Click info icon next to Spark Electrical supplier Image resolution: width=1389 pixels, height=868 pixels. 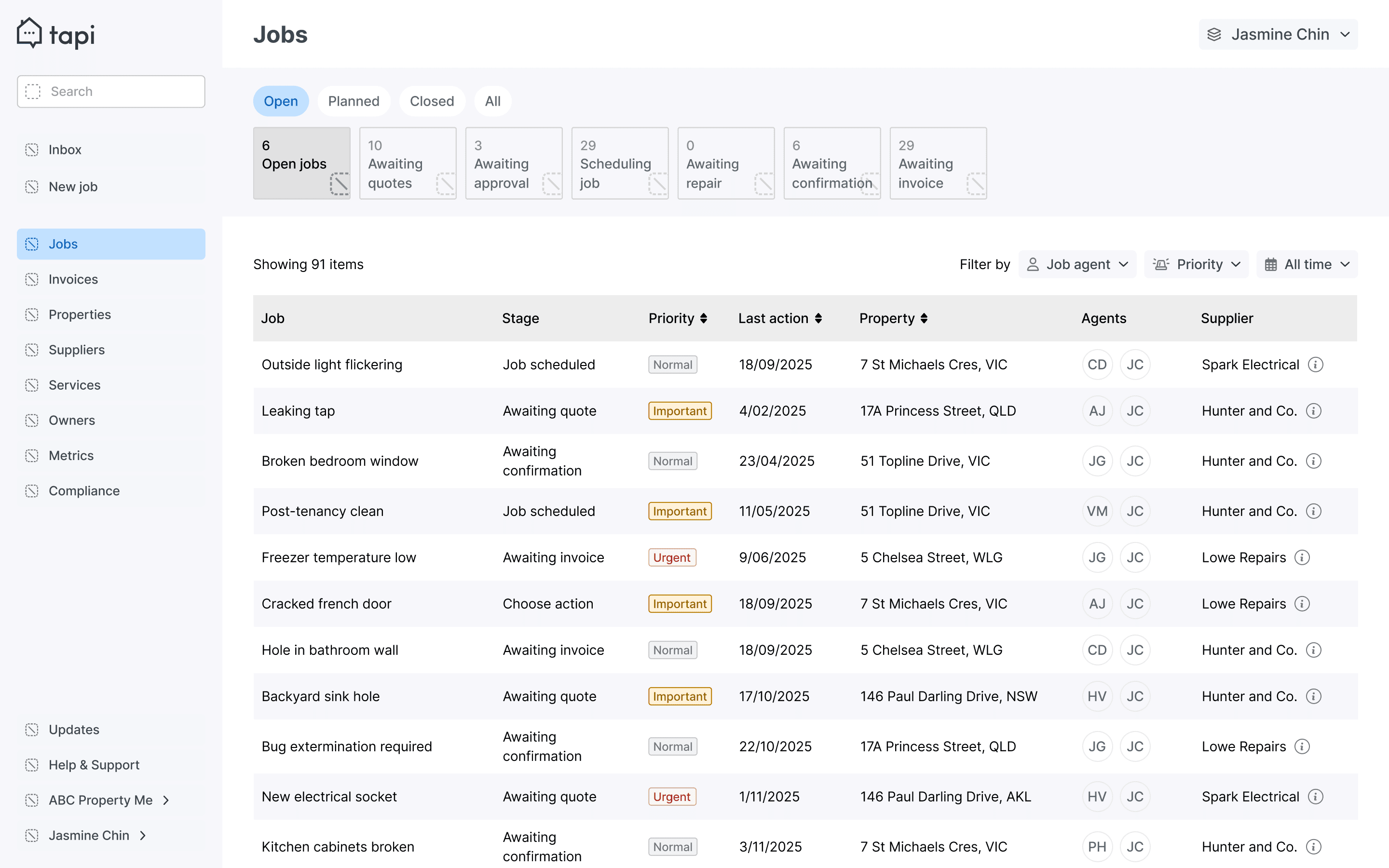1315,365
